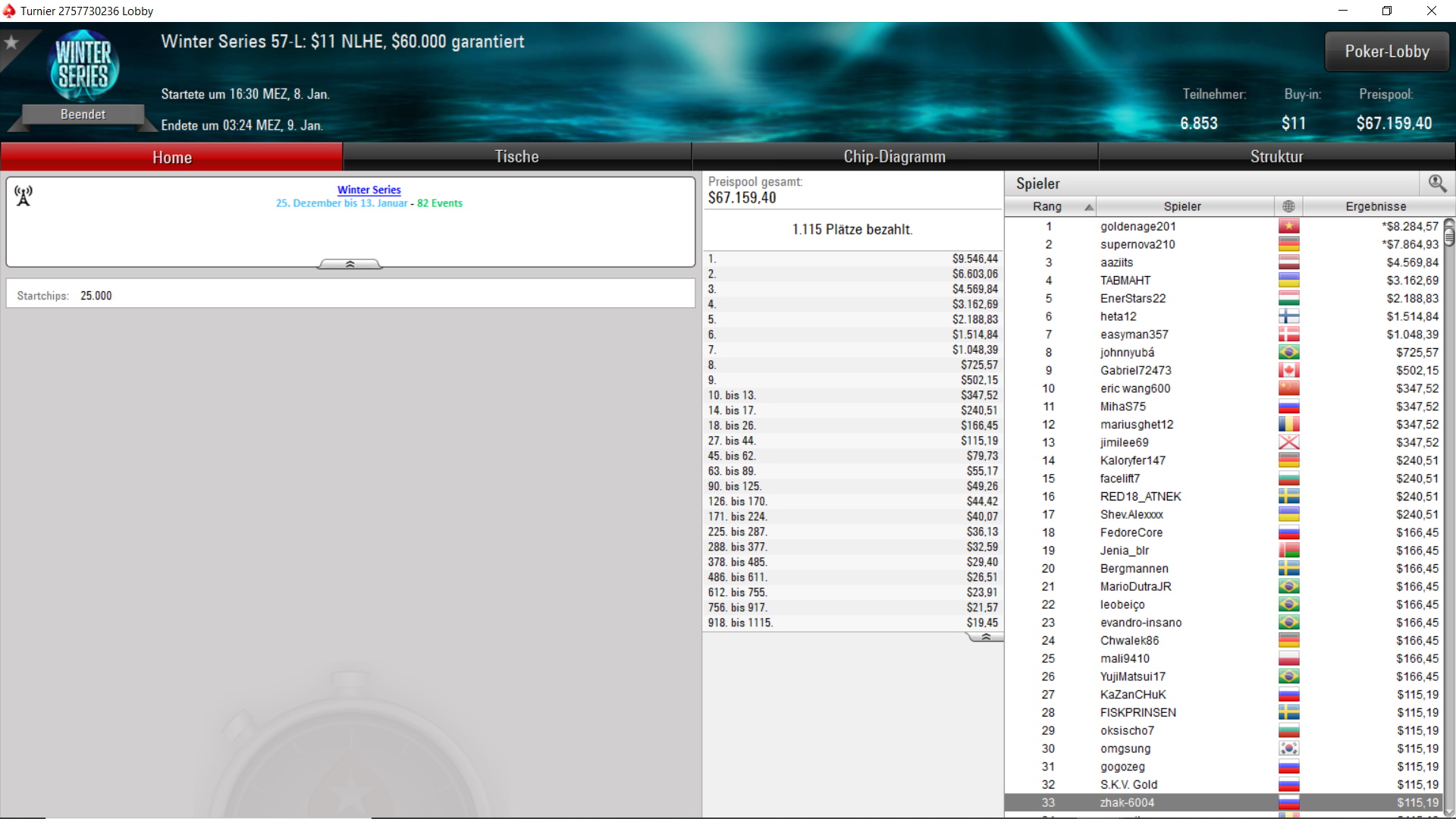Select player supernova210 row
This screenshot has height=819, width=1456.
[x=1137, y=244]
